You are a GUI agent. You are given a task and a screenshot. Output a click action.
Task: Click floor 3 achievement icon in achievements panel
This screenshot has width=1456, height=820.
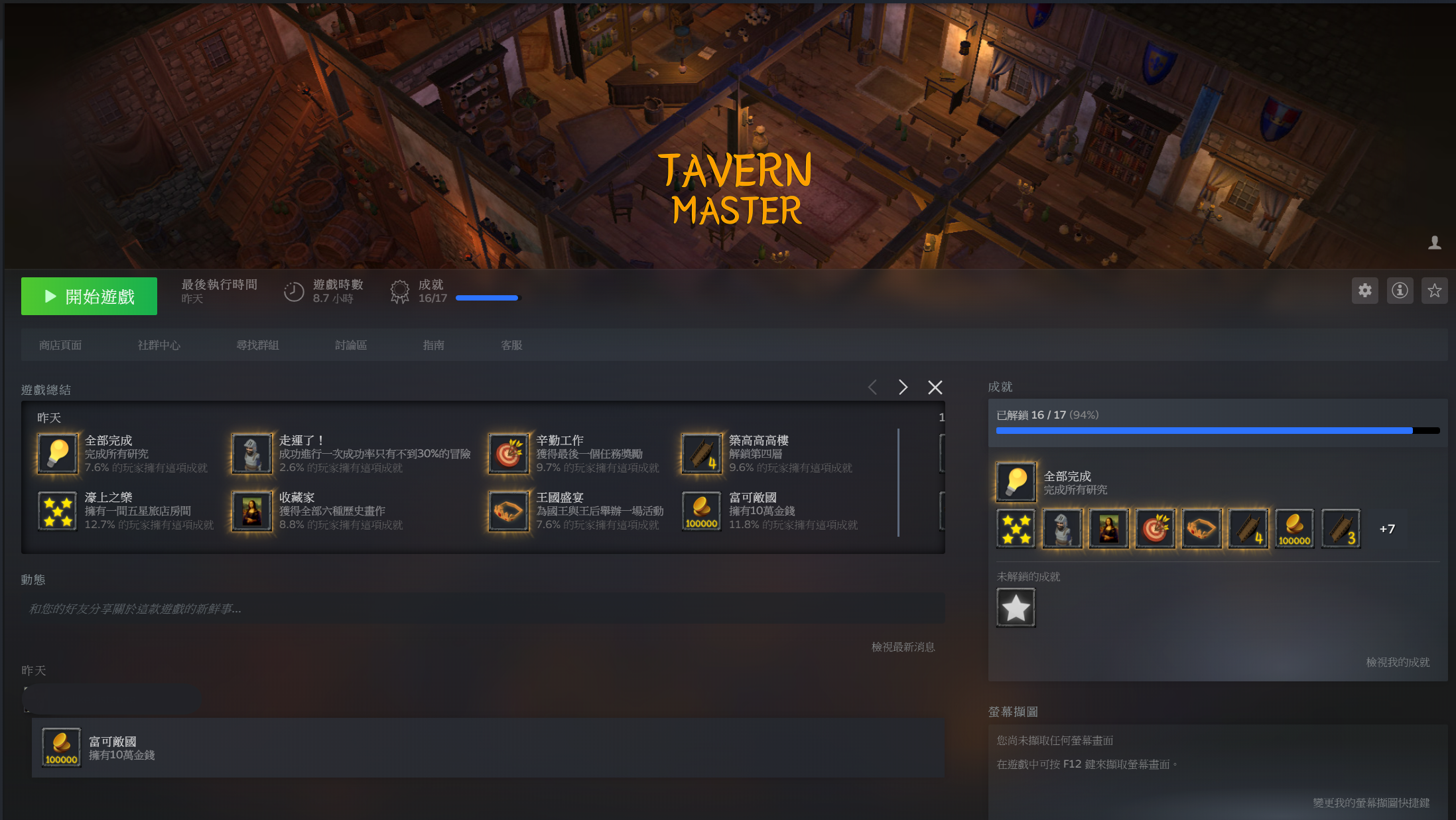(1341, 529)
